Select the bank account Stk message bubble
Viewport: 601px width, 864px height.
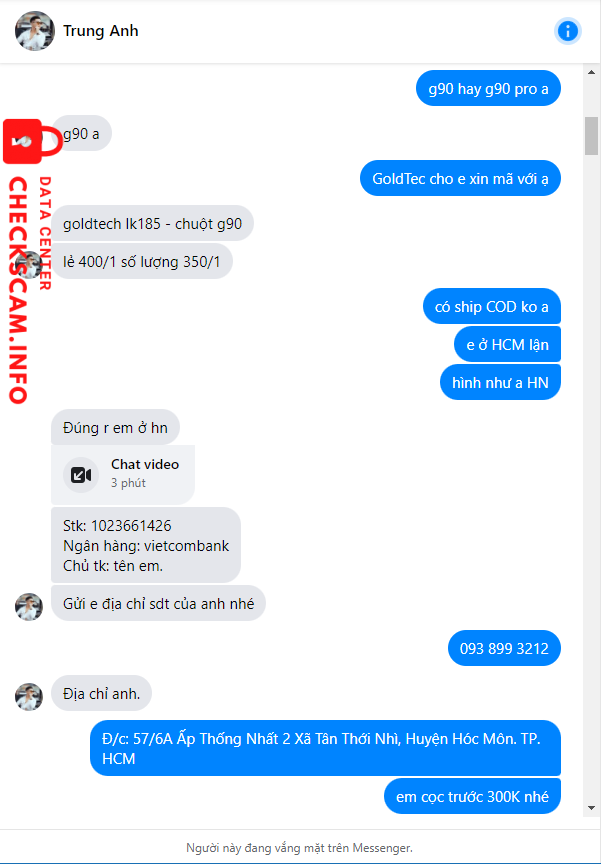coord(146,545)
